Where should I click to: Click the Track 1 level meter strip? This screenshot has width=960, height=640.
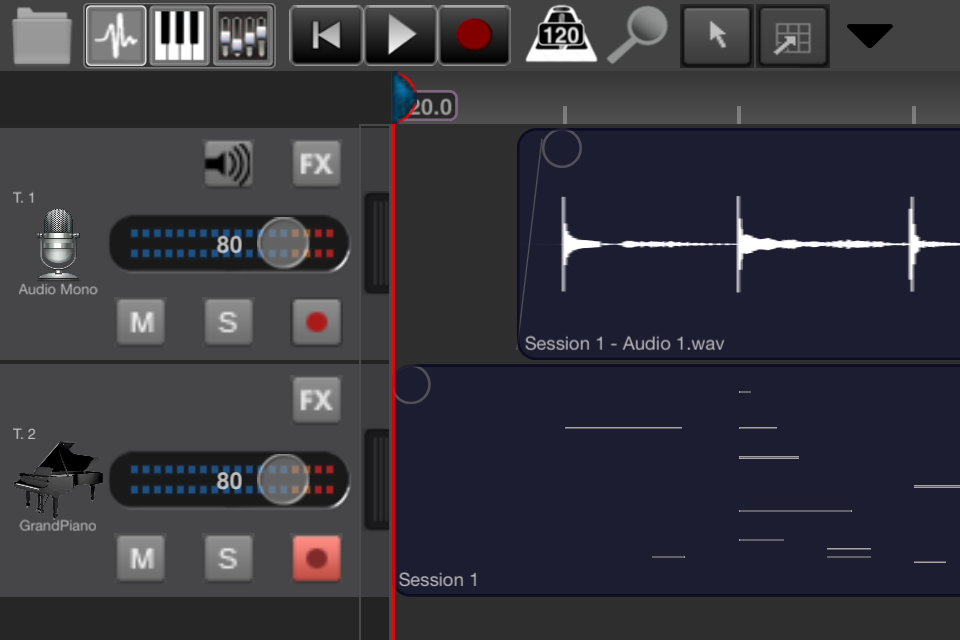pyautogui.click(x=377, y=243)
